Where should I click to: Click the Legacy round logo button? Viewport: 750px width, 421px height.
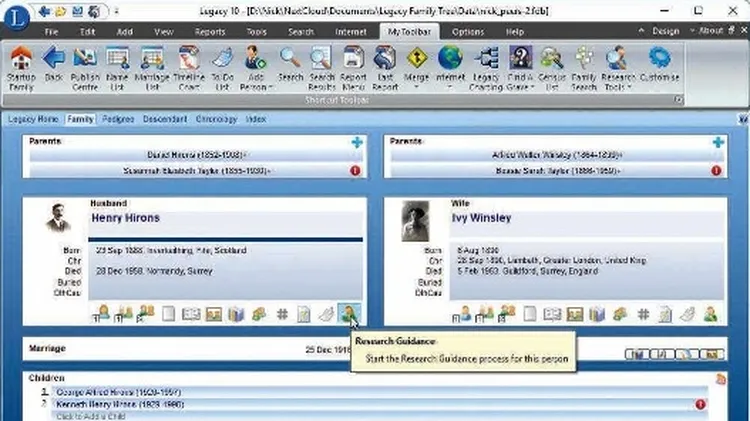point(17,18)
